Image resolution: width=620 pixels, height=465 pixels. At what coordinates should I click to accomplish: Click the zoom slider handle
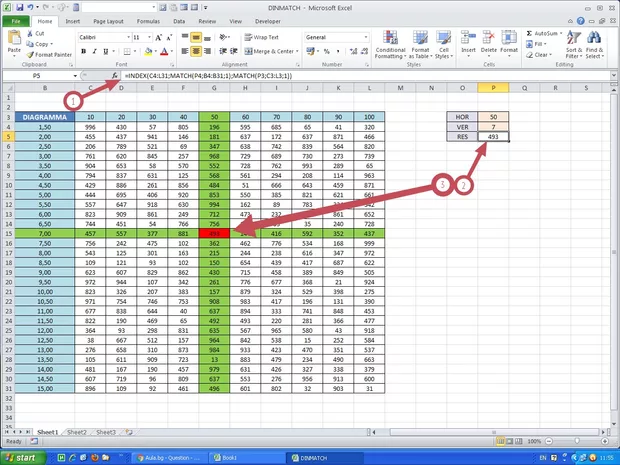pyautogui.click(x=577, y=441)
